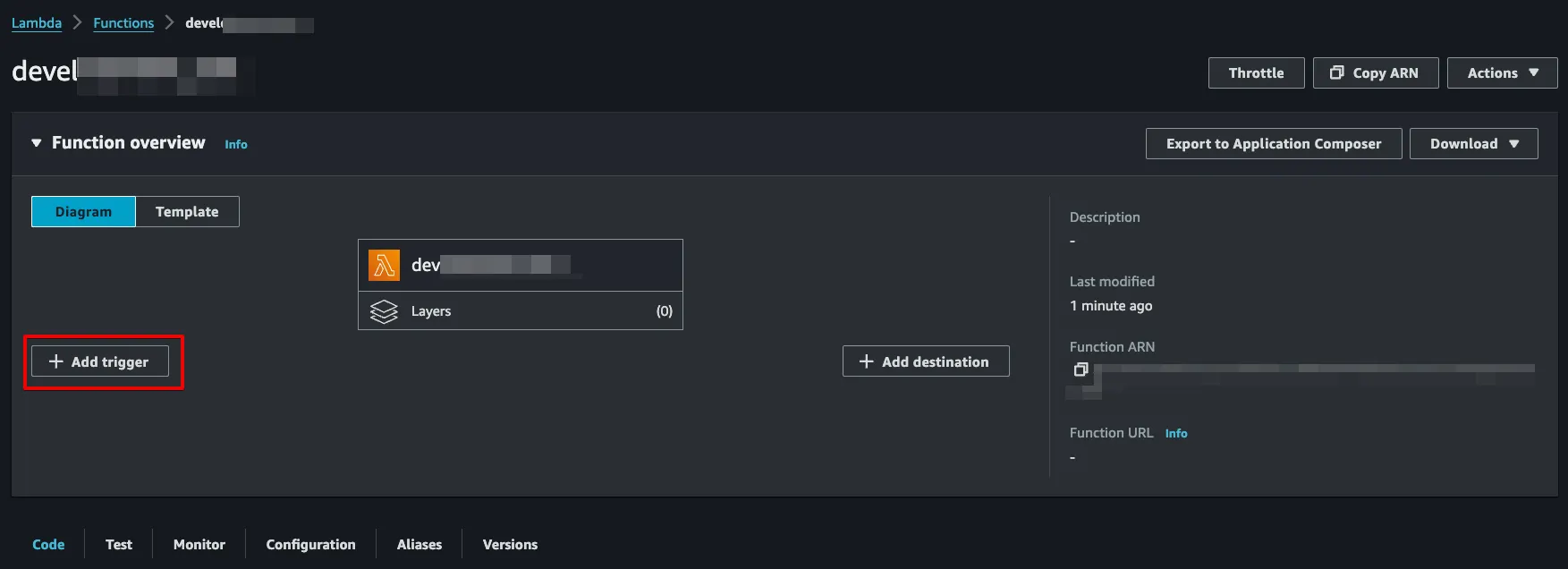Click the orange Lambda function icon
The image size is (1568, 569).
point(384,265)
